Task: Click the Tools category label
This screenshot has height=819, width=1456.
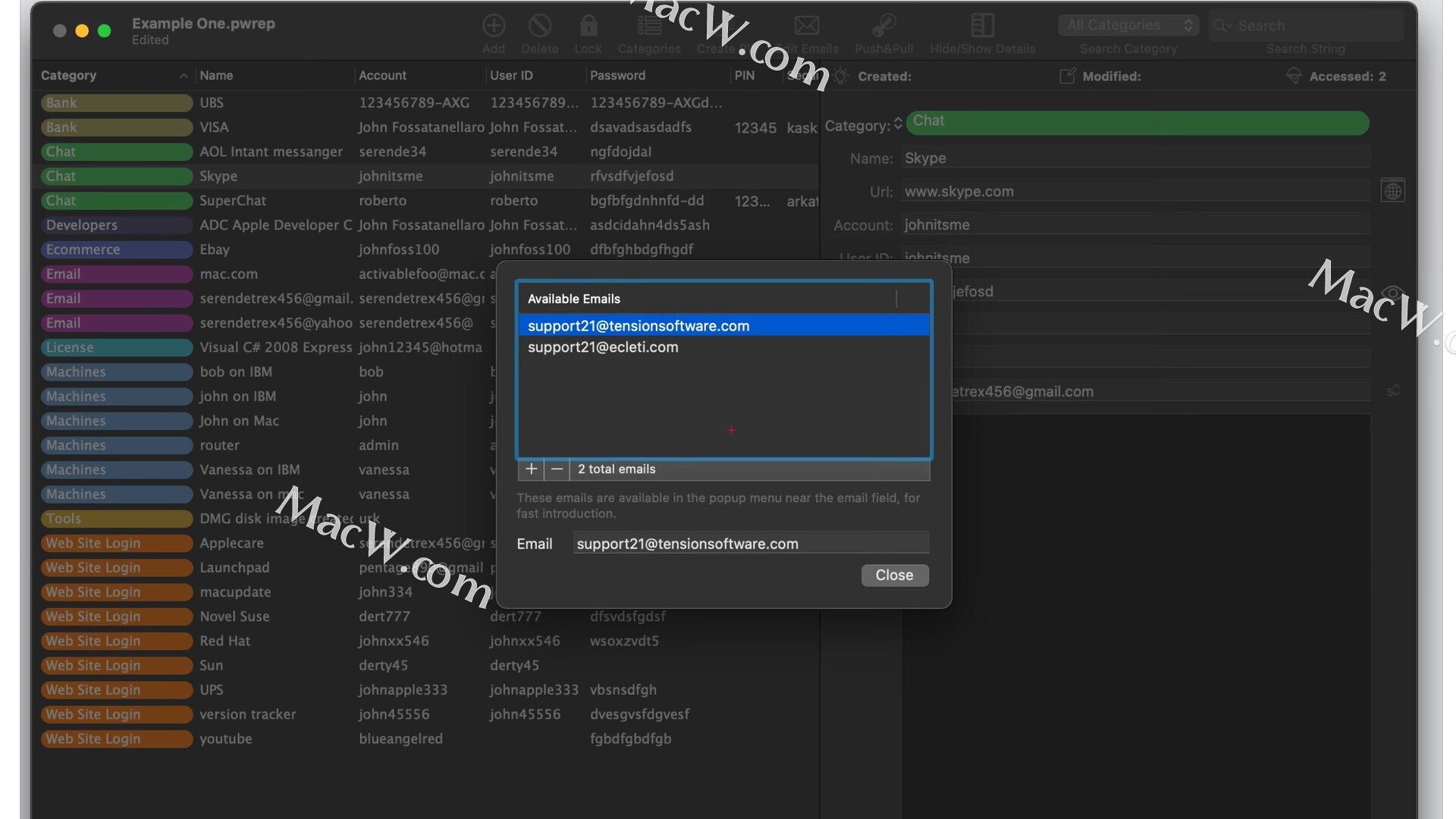Action: [116, 519]
